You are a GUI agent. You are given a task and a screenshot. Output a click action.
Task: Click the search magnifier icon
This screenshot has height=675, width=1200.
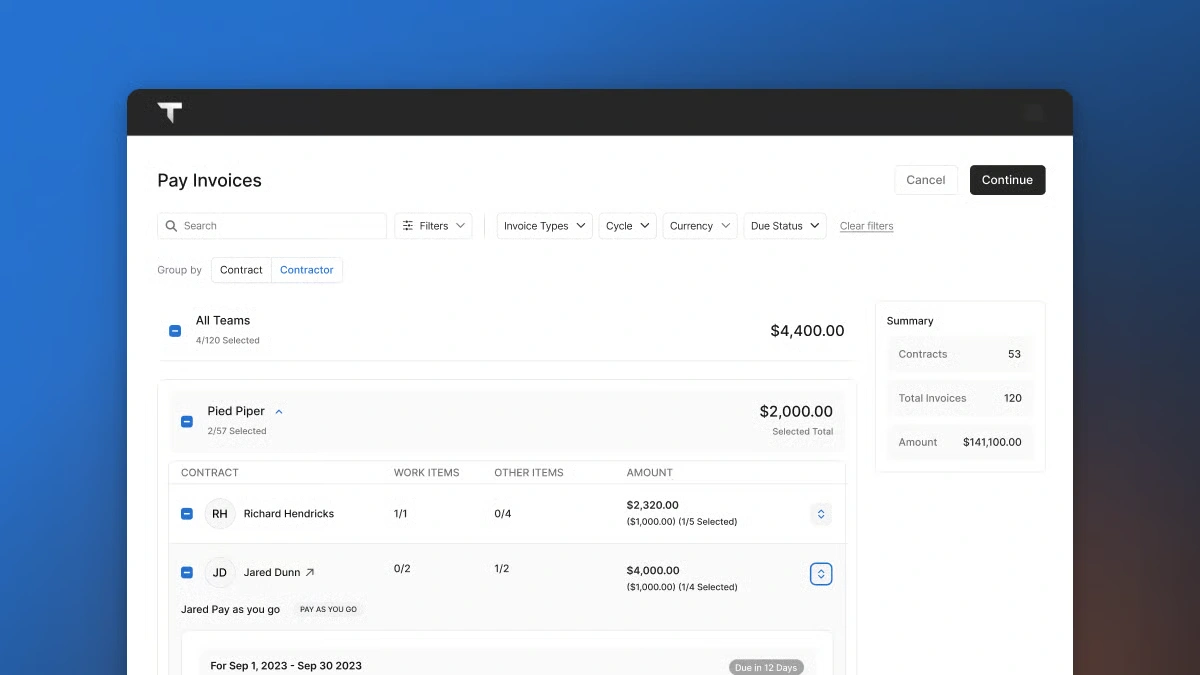click(171, 226)
